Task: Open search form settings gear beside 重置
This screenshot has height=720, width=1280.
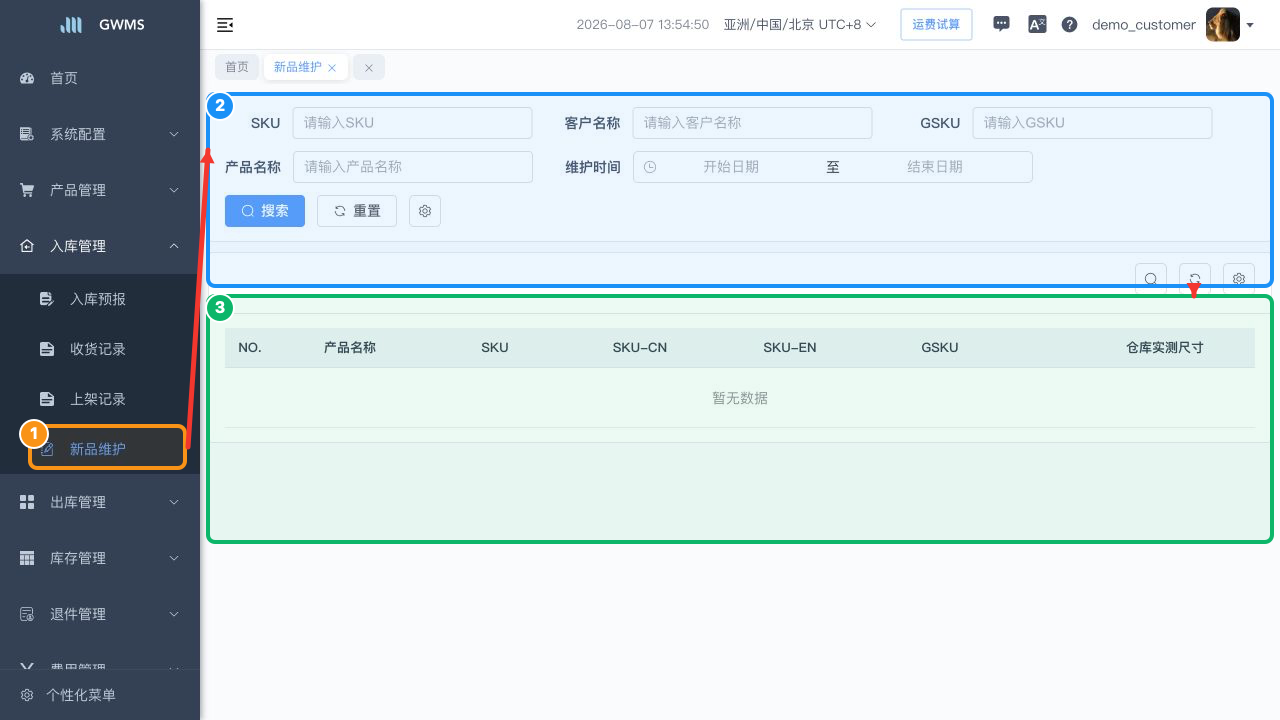Action: 425,211
